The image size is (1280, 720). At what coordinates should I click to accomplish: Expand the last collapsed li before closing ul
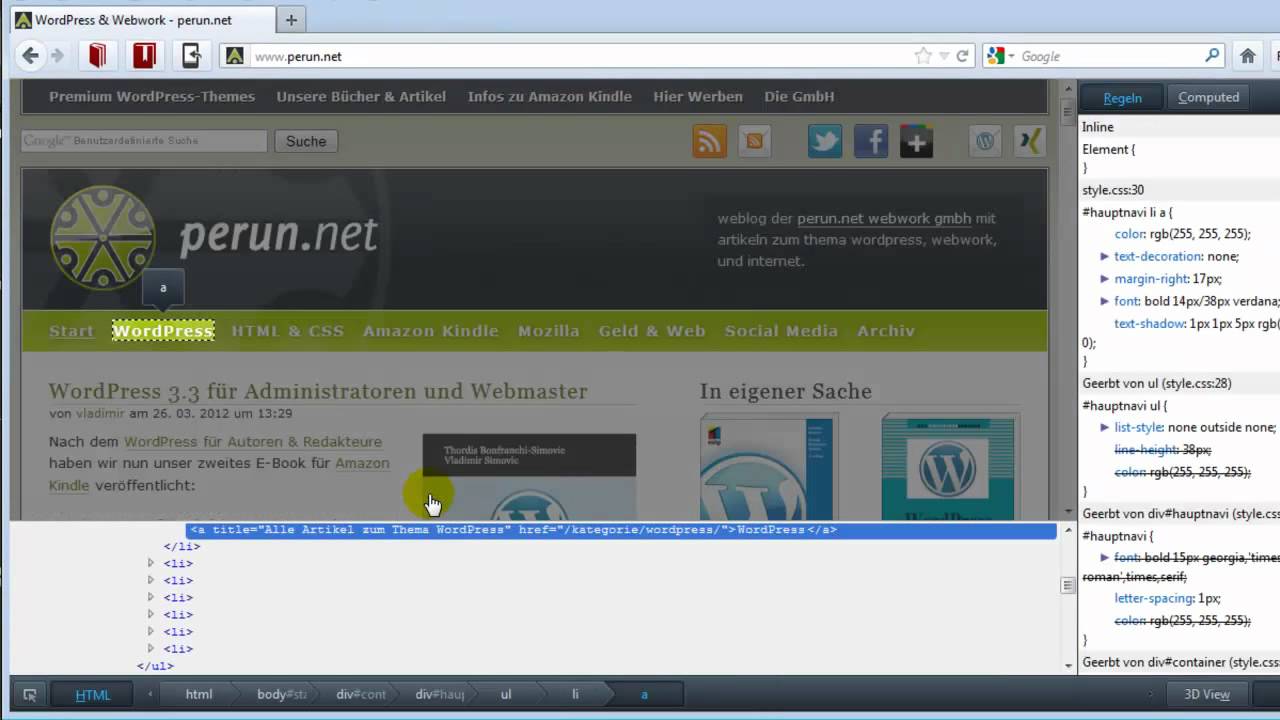(151, 648)
